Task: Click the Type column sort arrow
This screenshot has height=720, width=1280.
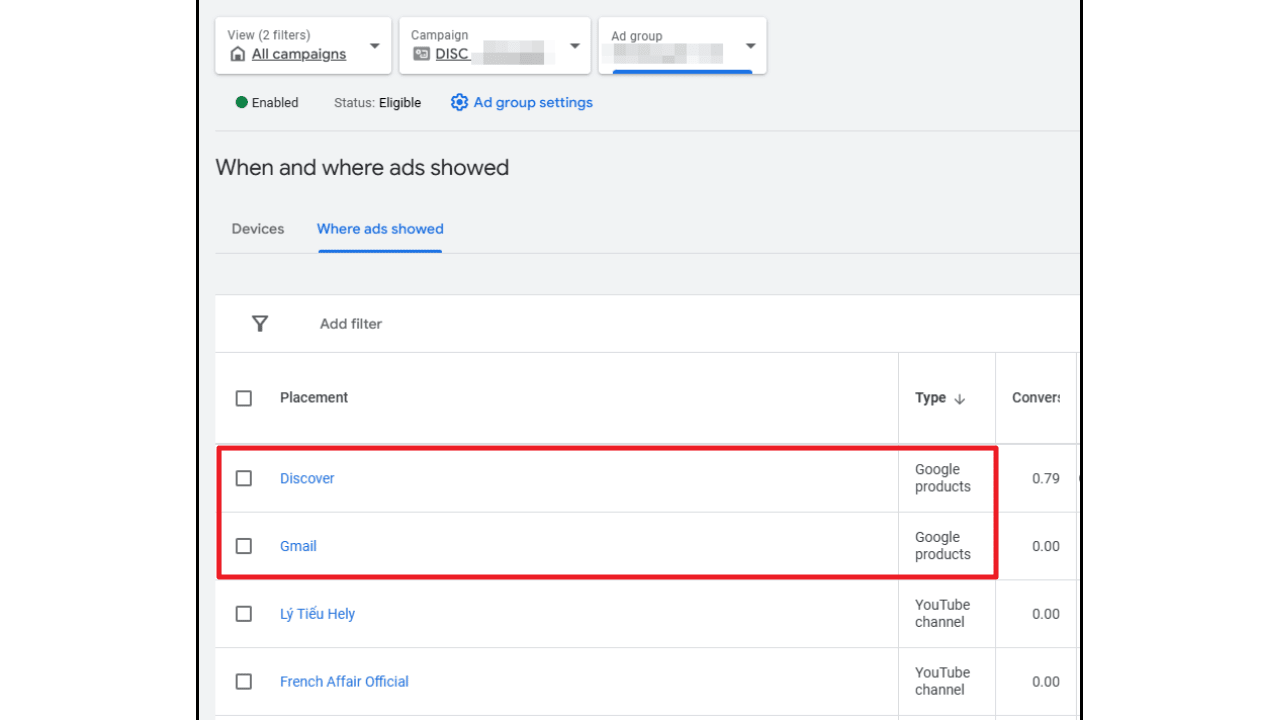Action: (x=960, y=398)
